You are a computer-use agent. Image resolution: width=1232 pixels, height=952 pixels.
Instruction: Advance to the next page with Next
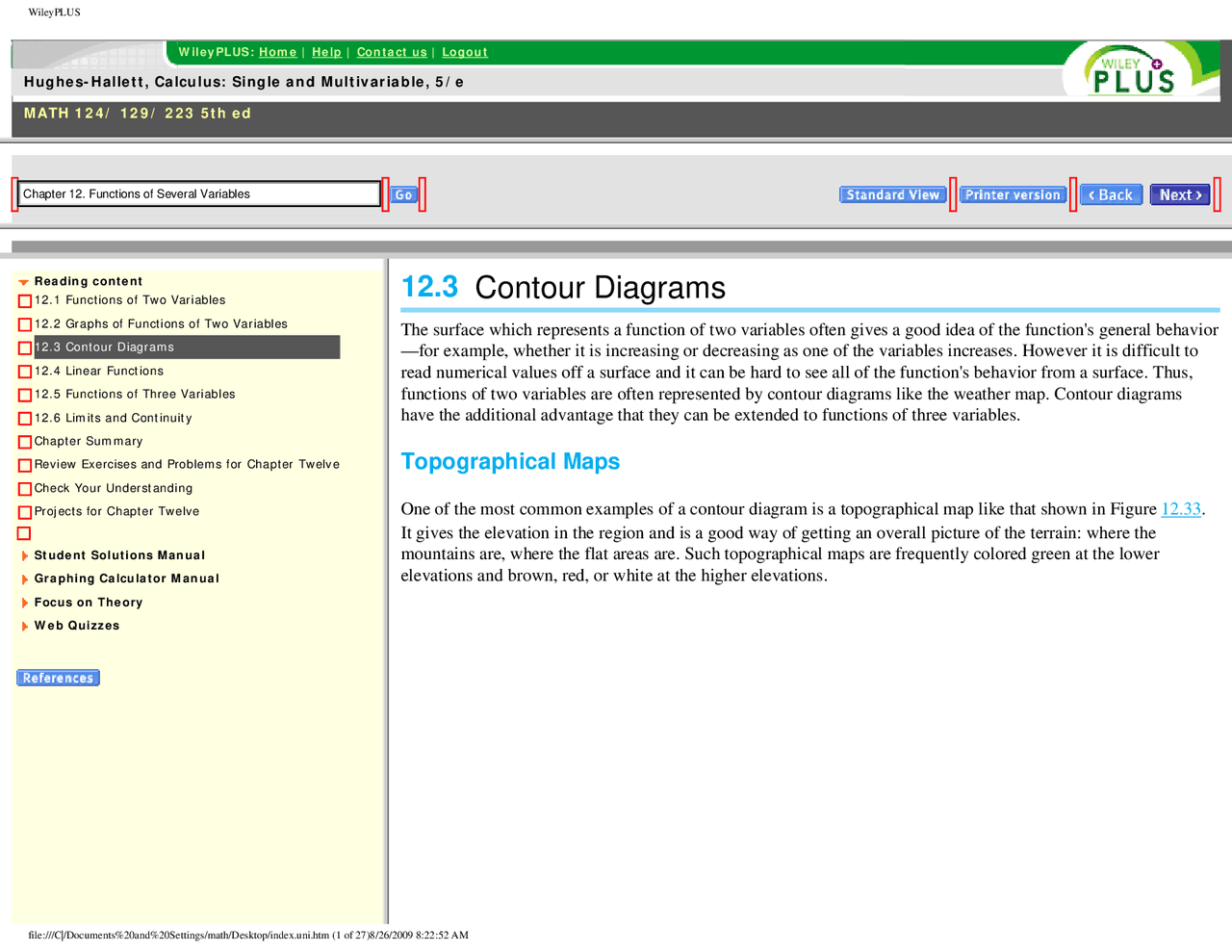pyautogui.click(x=1179, y=194)
